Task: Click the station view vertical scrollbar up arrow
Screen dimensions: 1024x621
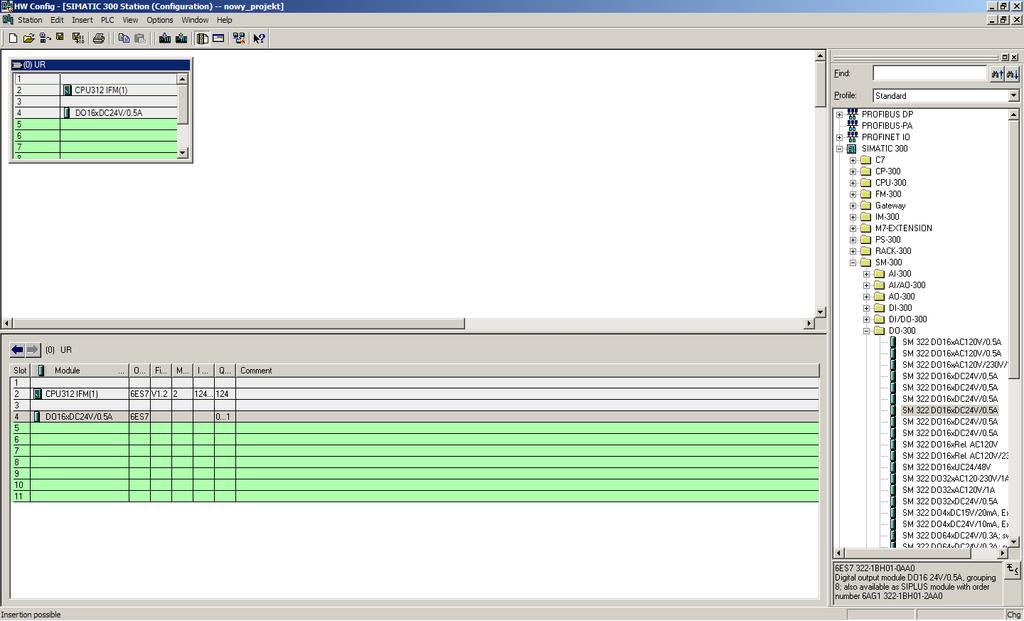Action: click(x=820, y=57)
